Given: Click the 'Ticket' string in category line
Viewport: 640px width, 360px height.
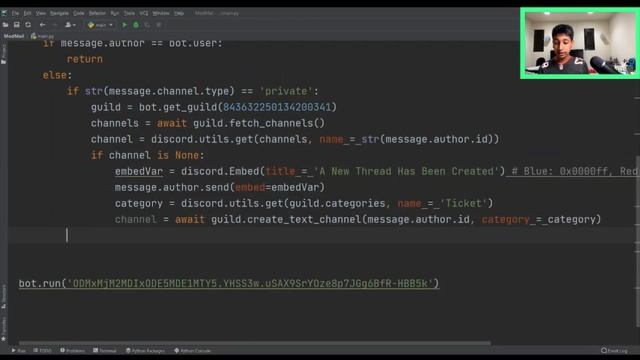Looking at the screenshot, I should pos(463,203).
